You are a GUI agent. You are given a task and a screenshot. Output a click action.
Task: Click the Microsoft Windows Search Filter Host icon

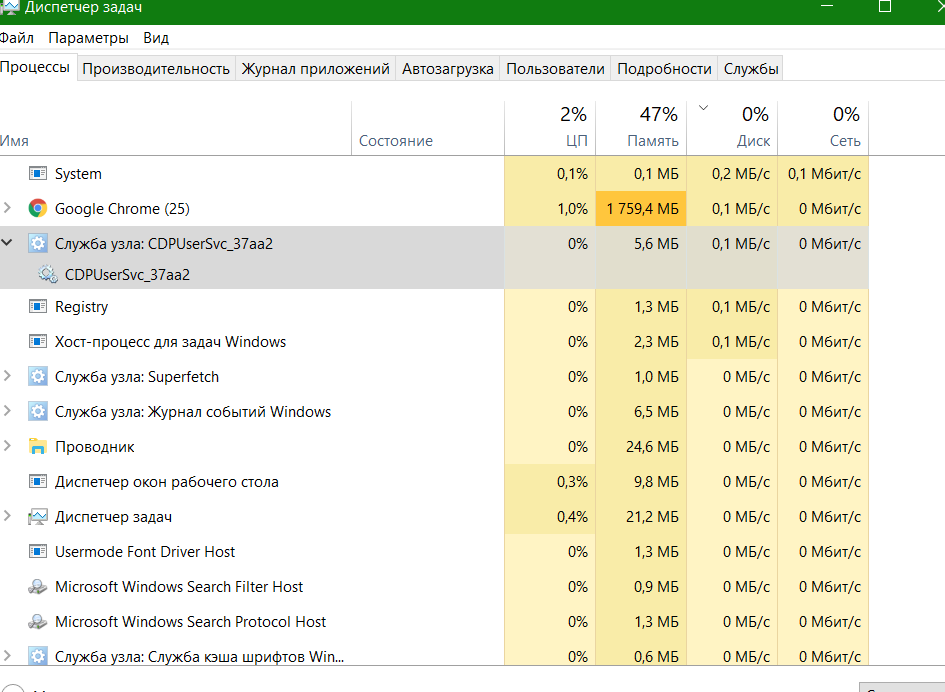38,587
